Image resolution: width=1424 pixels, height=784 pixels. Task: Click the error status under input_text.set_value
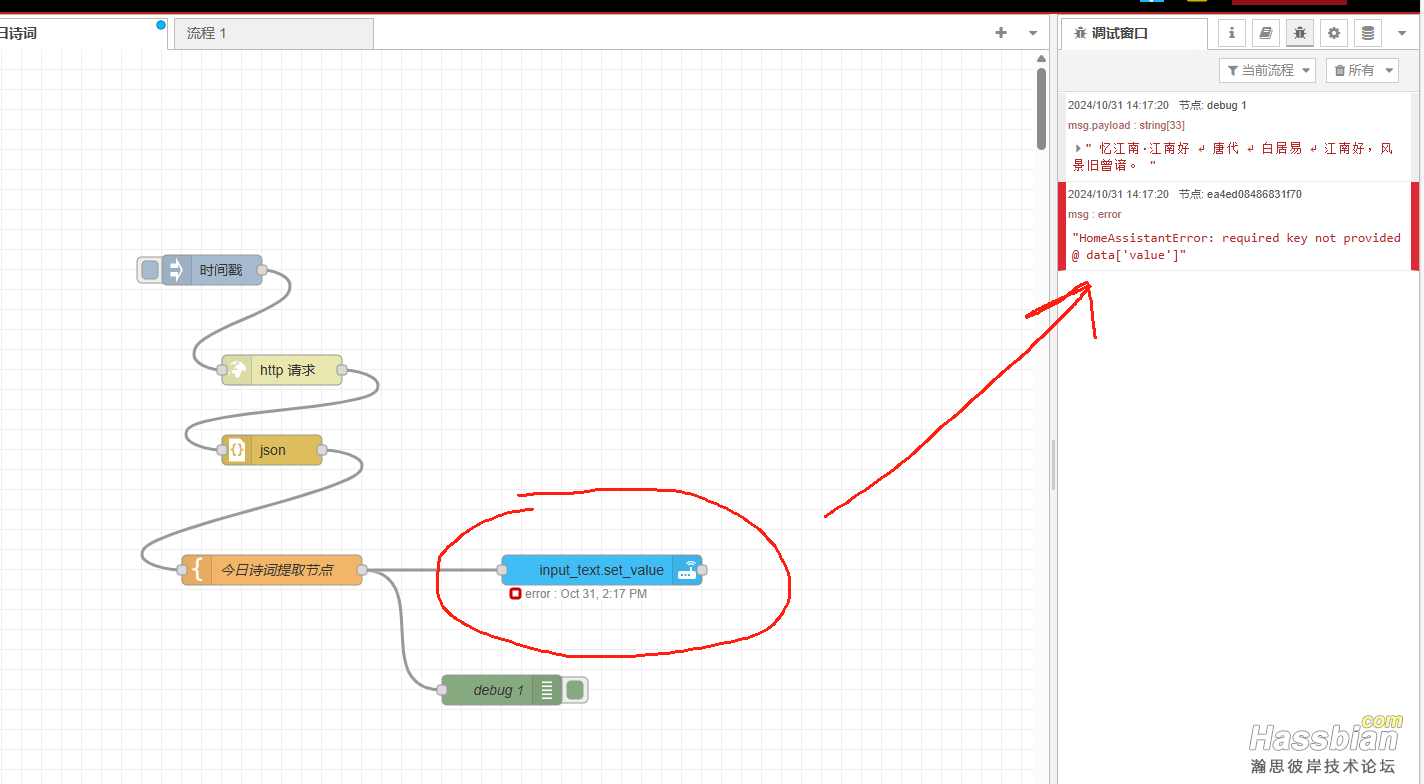[578, 594]
